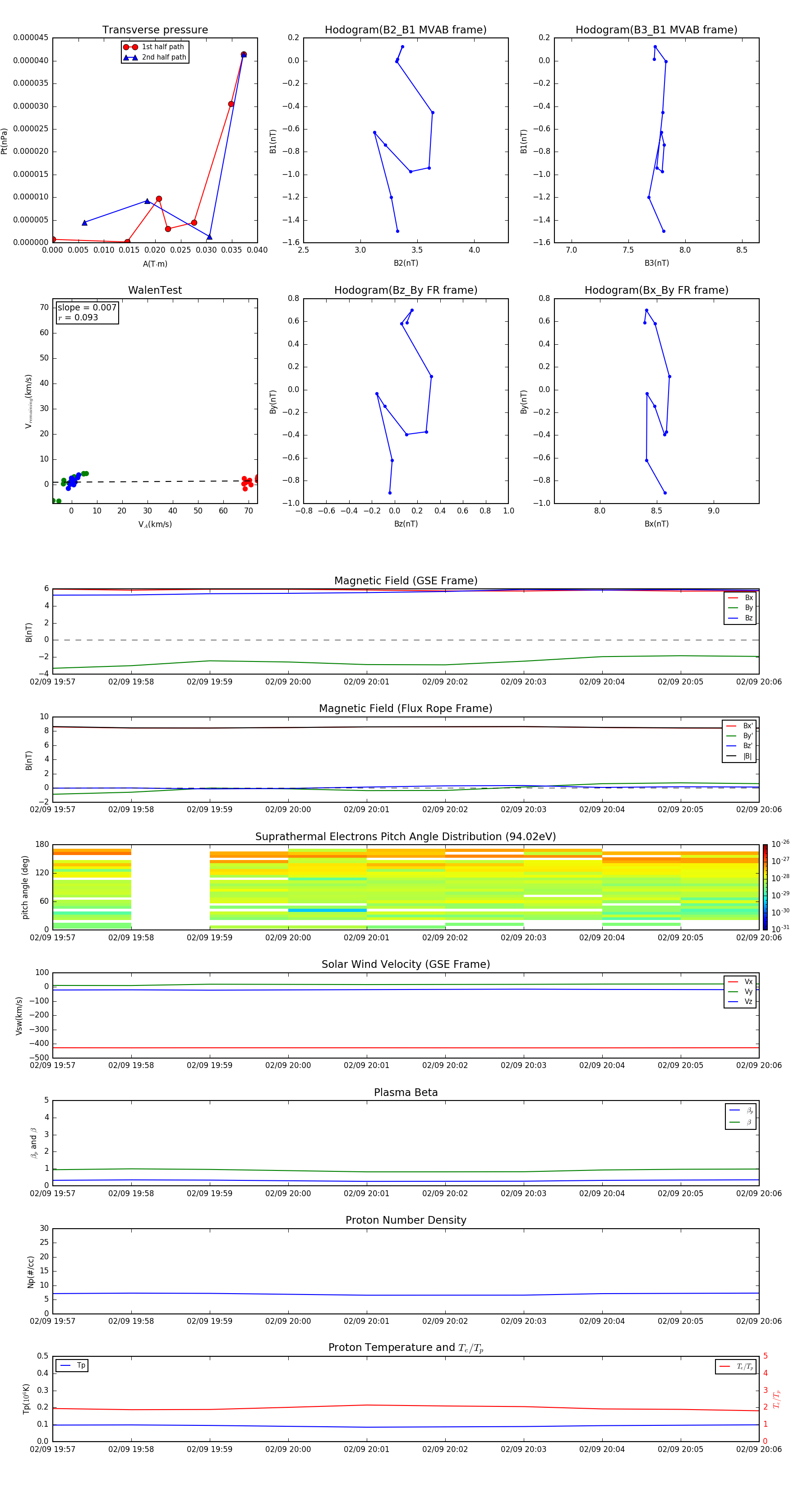Click the 'B3(nT)' axis label

click(656, 263)
